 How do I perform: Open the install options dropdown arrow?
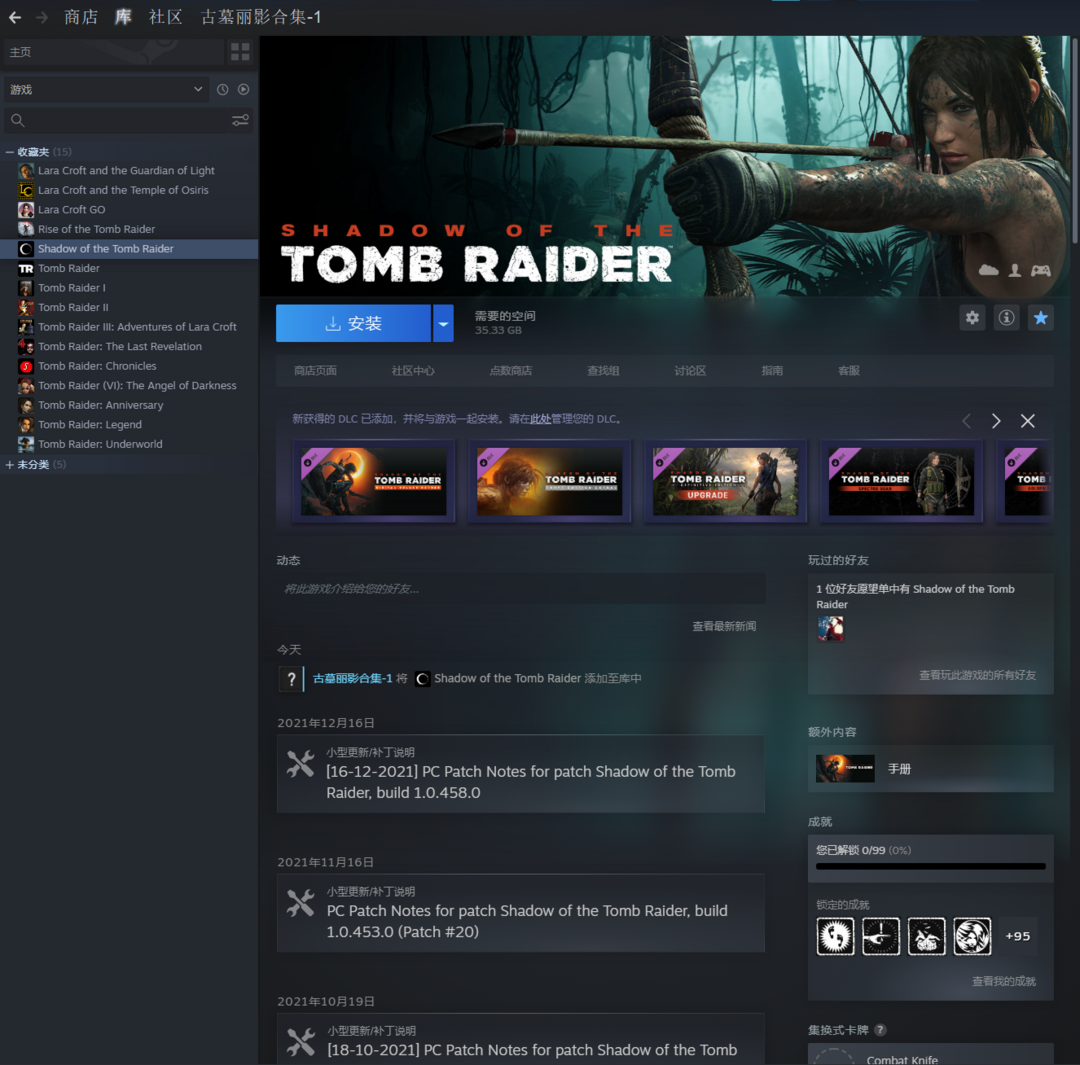(443, 323)
